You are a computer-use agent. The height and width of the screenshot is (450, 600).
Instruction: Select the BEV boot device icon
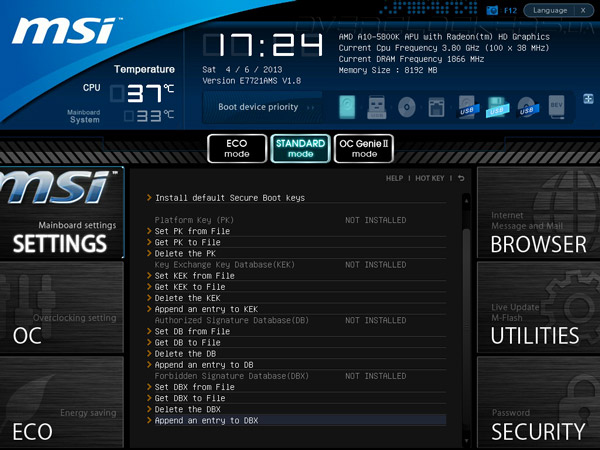(x=556, y=106)
